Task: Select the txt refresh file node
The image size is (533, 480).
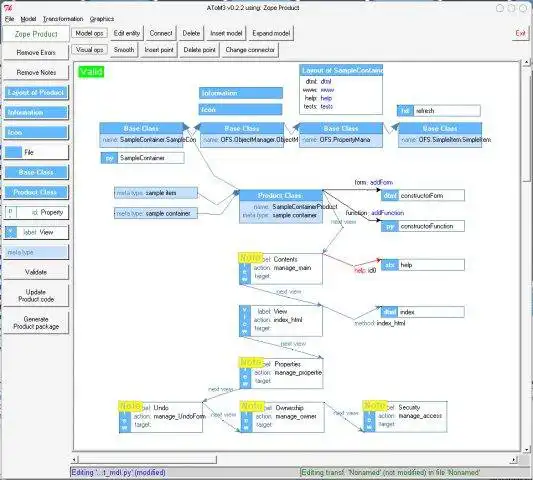Action: click(x=439, y=111)
